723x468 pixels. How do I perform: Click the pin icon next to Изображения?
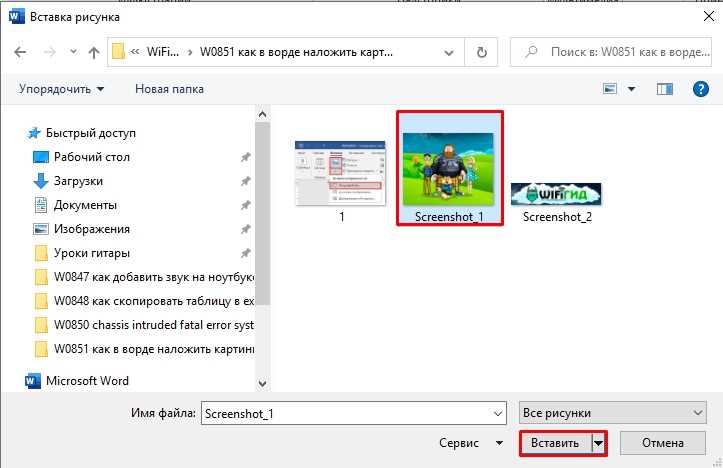pos(245,229)
